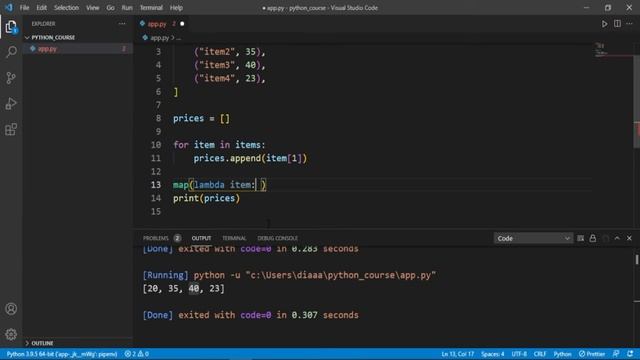Click unsaved dot on app.py tab

pyautogui.click(x=182, y=24)
